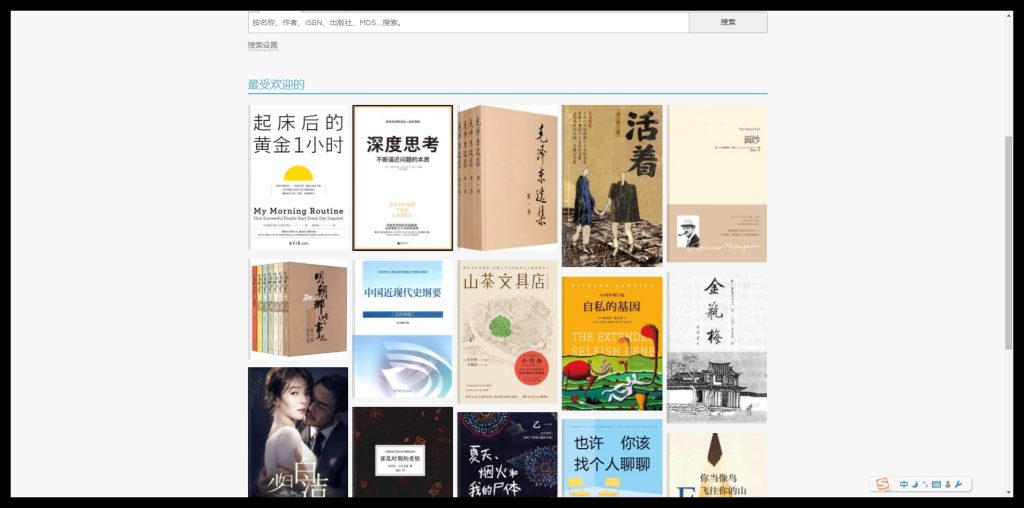Open the 自私的基因 book cover
Image resolution: width=1024 pixels, height=508 pixels.
612,343
